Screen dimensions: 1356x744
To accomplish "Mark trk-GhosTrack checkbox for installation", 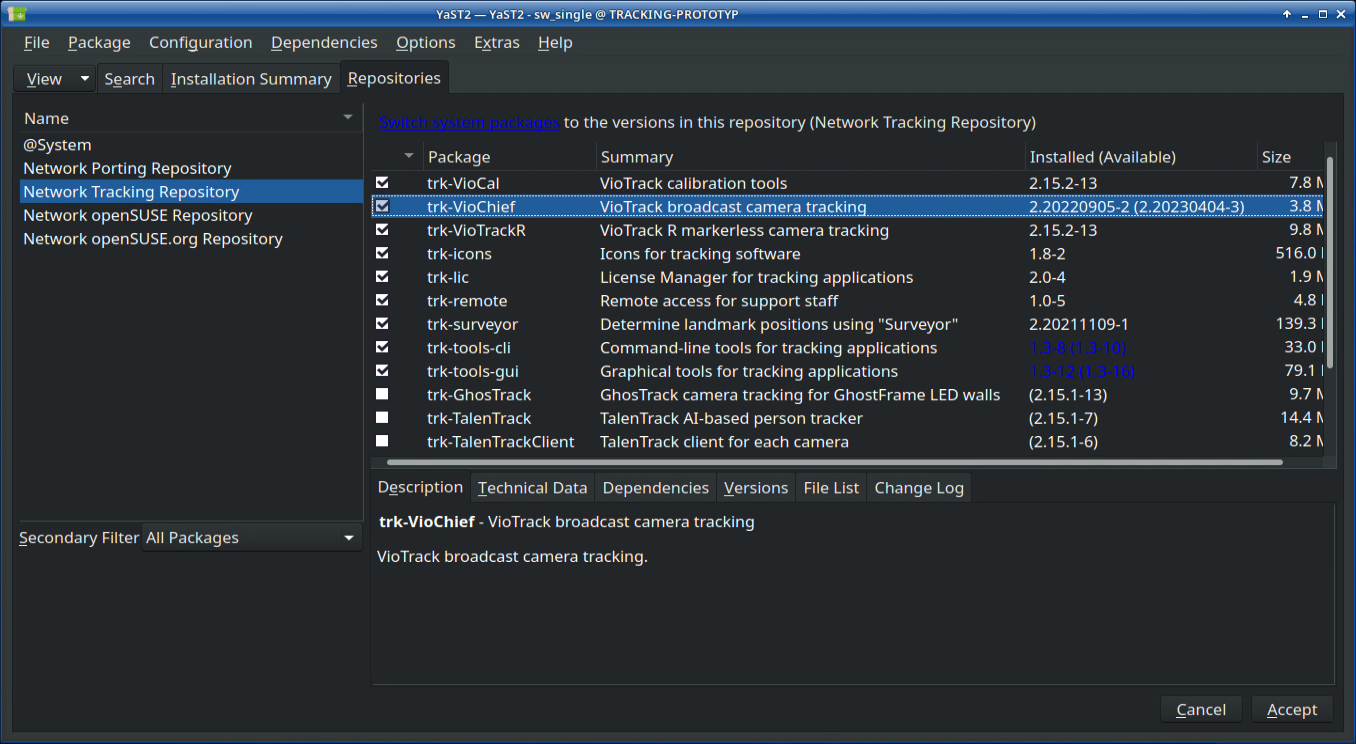I will 382,395.
